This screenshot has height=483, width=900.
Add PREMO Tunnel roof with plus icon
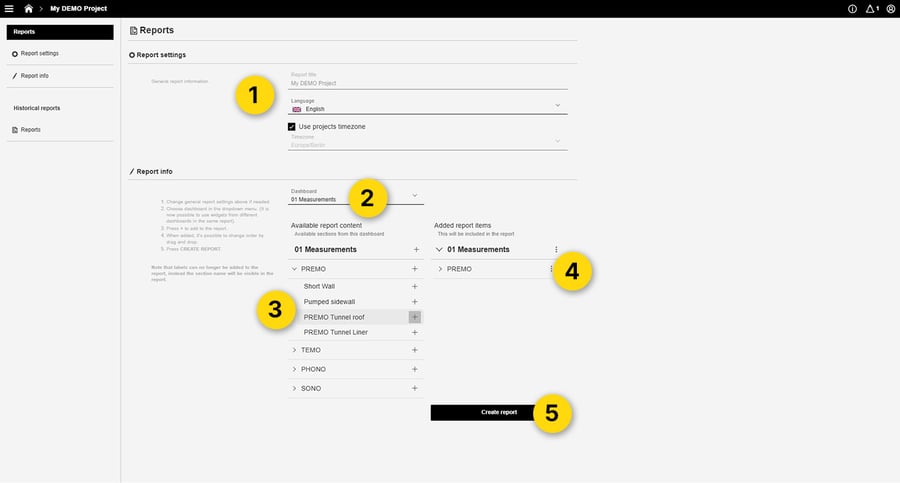[415, 317]
